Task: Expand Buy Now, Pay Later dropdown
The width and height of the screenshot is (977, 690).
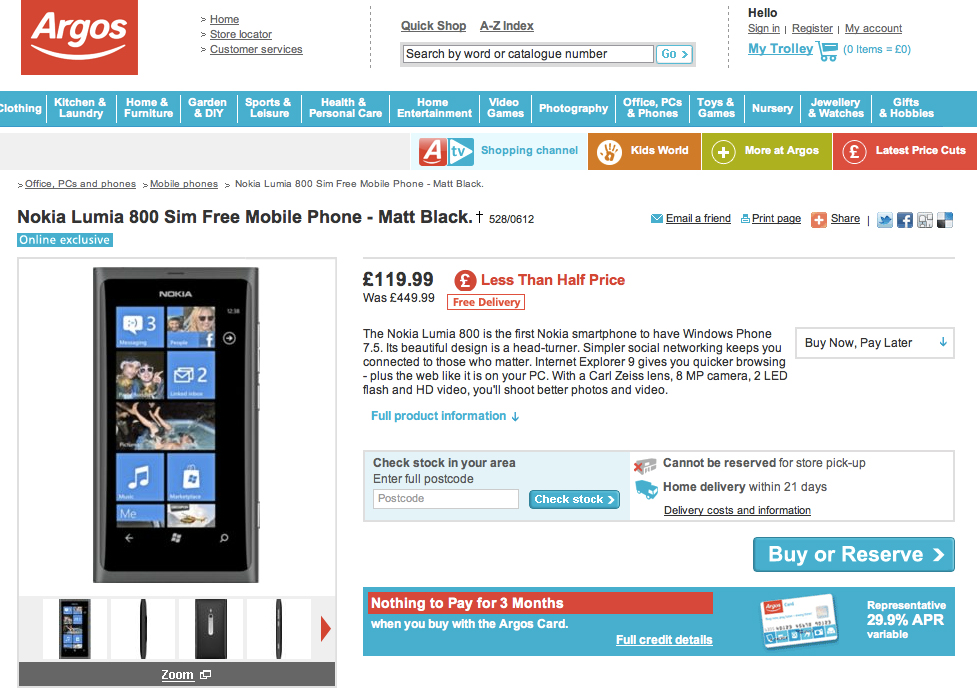Action: coord(875,343)
